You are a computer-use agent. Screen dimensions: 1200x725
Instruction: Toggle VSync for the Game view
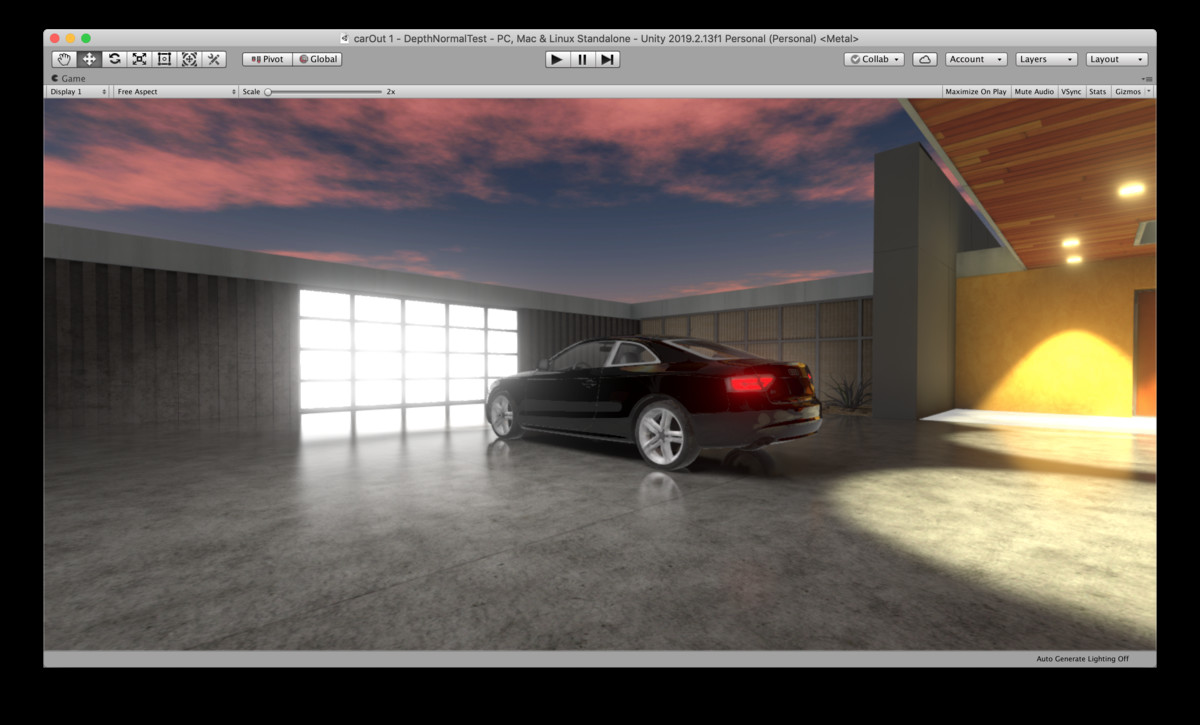pos(1070,91)
